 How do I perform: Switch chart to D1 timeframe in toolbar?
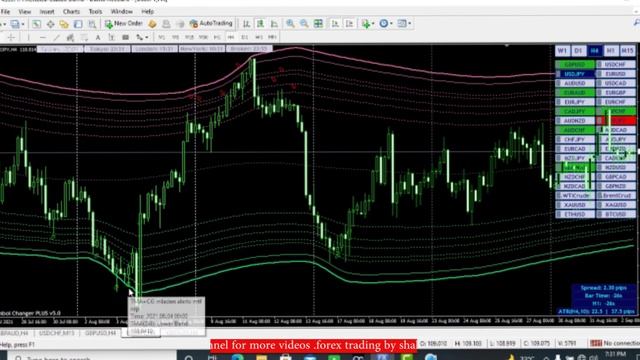point(244,38)
